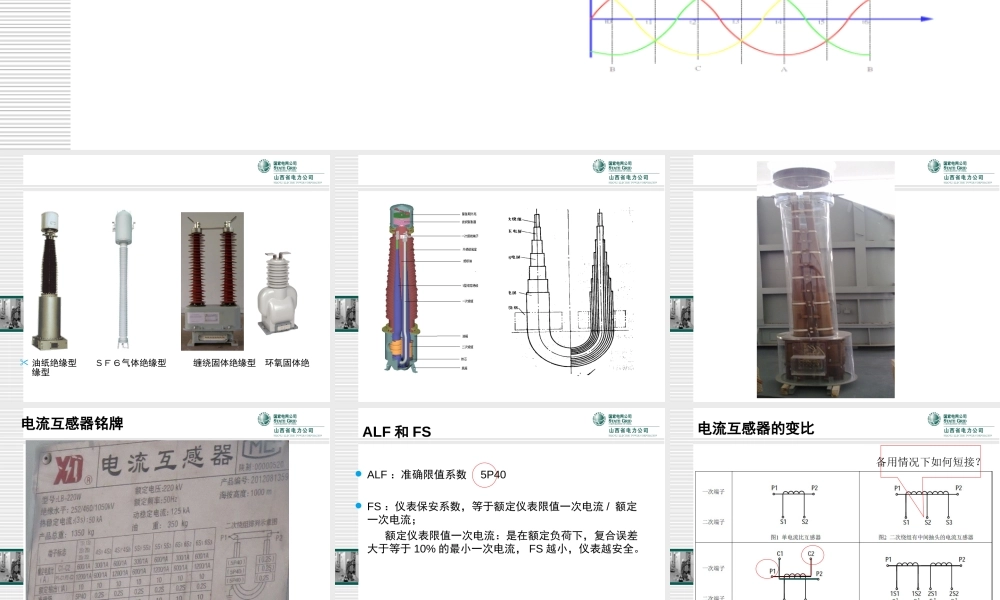Click the 一次端子 row label beside 图1

[x=714, y=492]
